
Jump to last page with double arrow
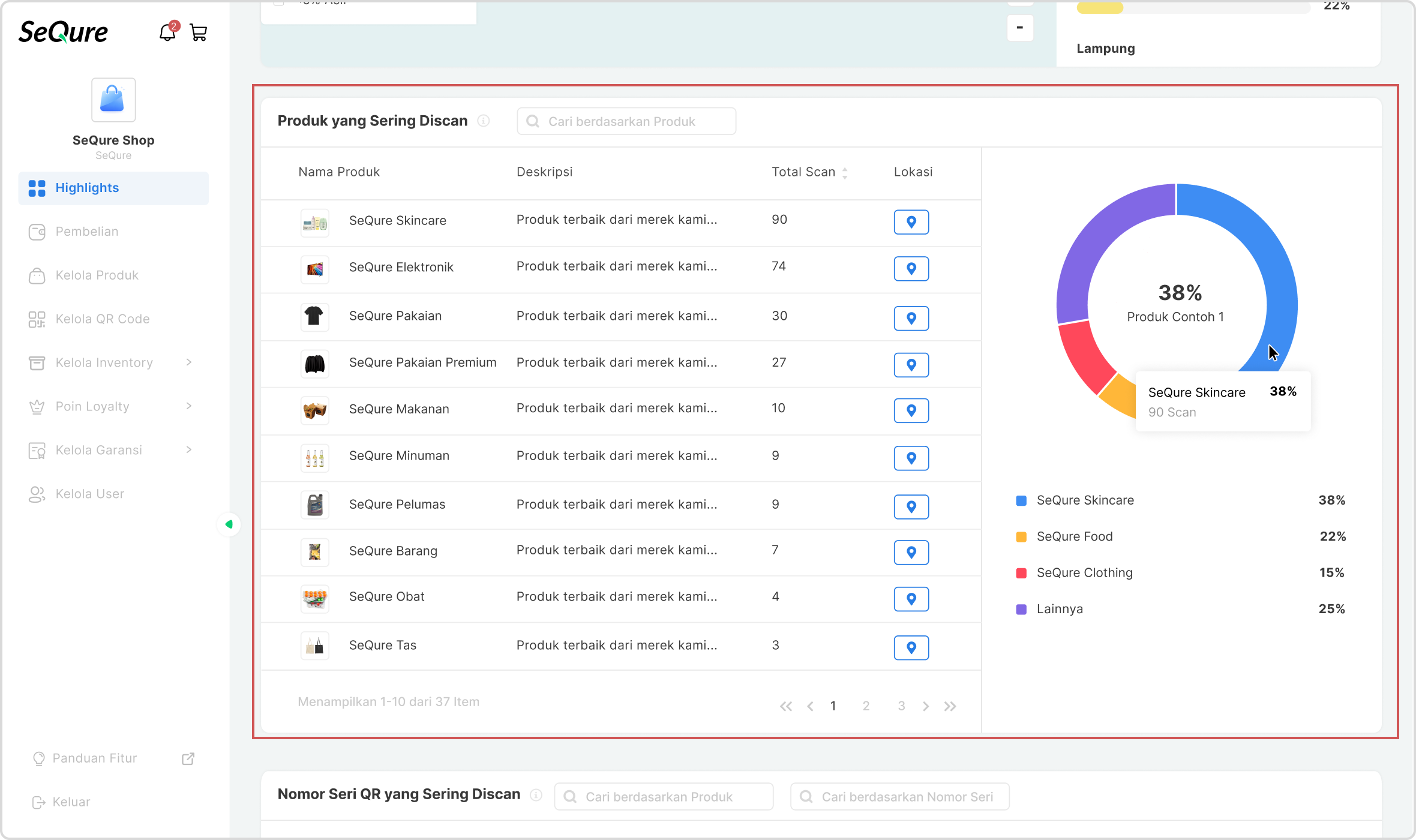tap(950, 706)
